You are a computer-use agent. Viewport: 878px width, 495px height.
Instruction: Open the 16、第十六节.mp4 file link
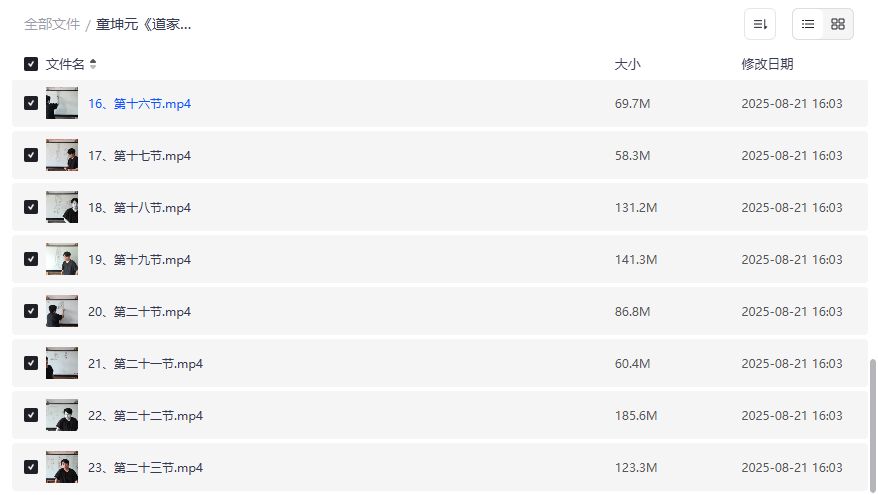coord(139,103)
